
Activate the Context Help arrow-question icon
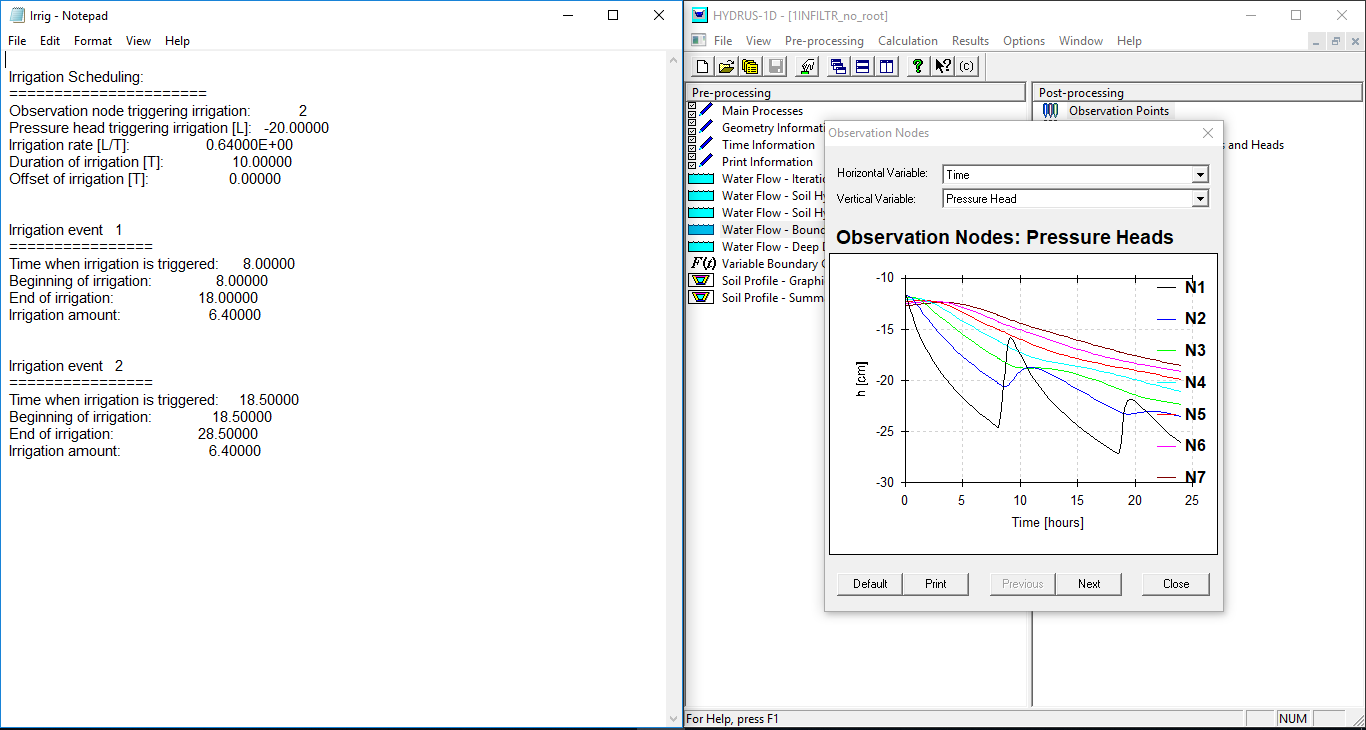[x=942, y=67]
